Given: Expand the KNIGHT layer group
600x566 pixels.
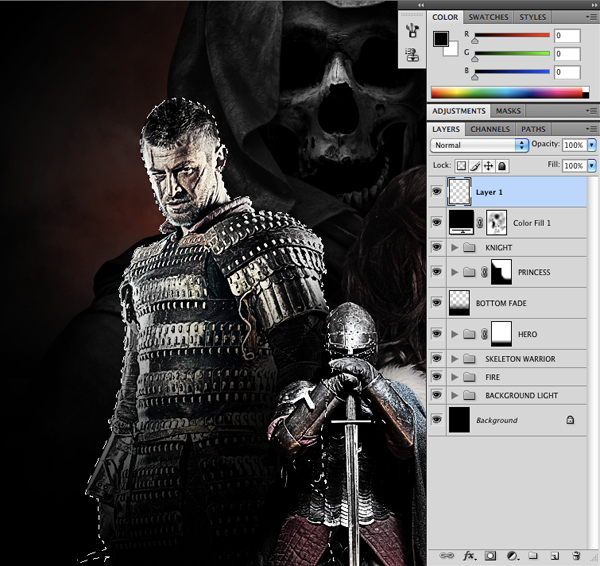Looking at the screenshot, I should [456, 247].
